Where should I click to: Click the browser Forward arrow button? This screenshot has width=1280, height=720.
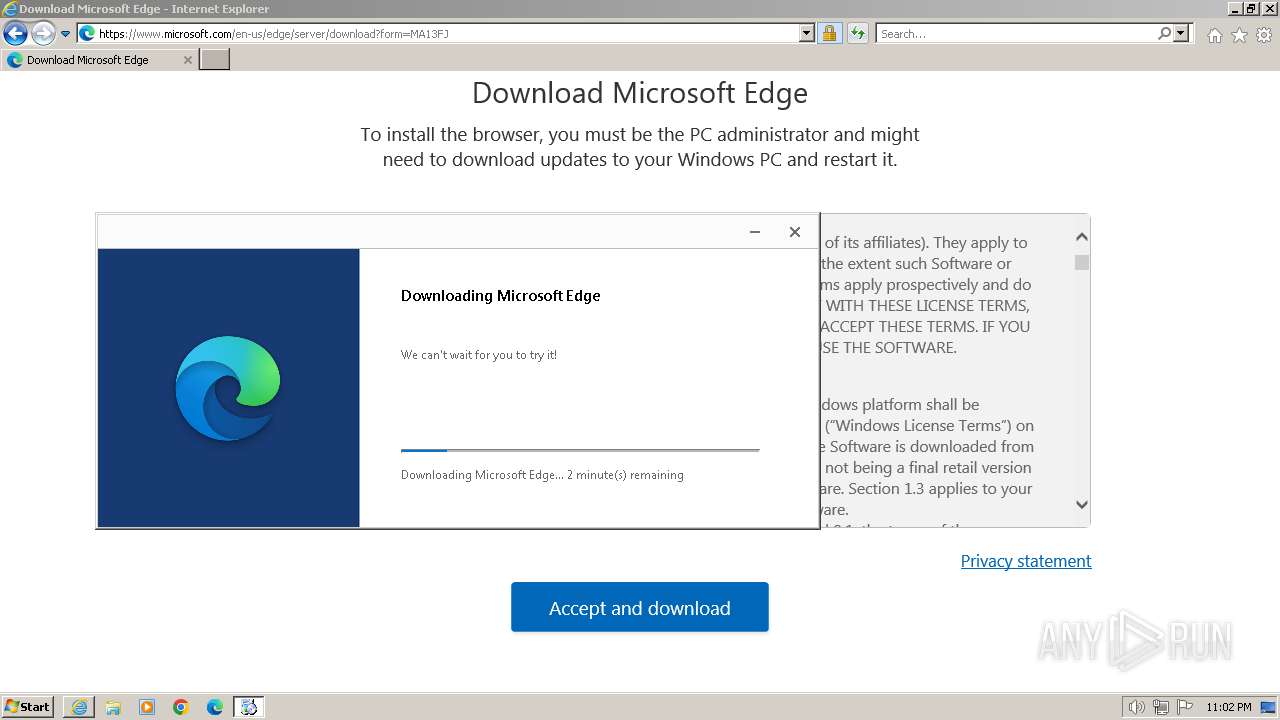[43, 33]
